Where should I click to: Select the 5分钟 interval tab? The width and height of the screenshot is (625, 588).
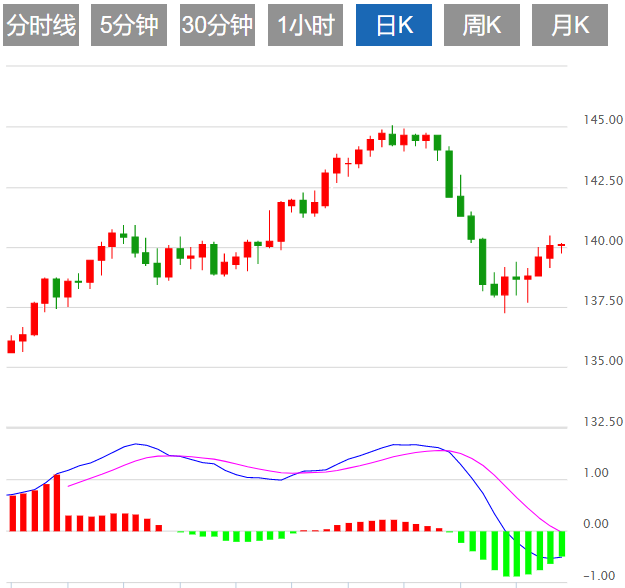(129, 25)
